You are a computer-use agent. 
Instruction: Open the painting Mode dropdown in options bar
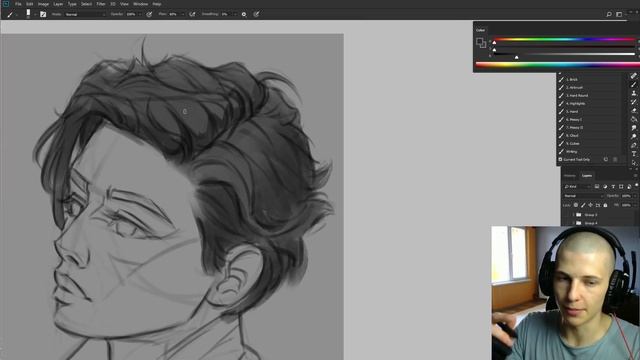[x=84, y=14]
